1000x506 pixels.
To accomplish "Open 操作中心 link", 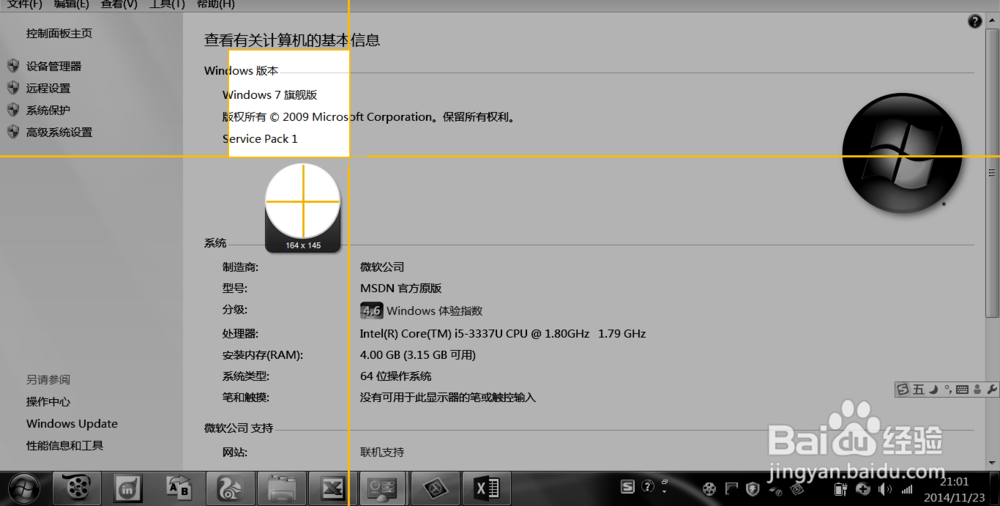I will [48, 401].
